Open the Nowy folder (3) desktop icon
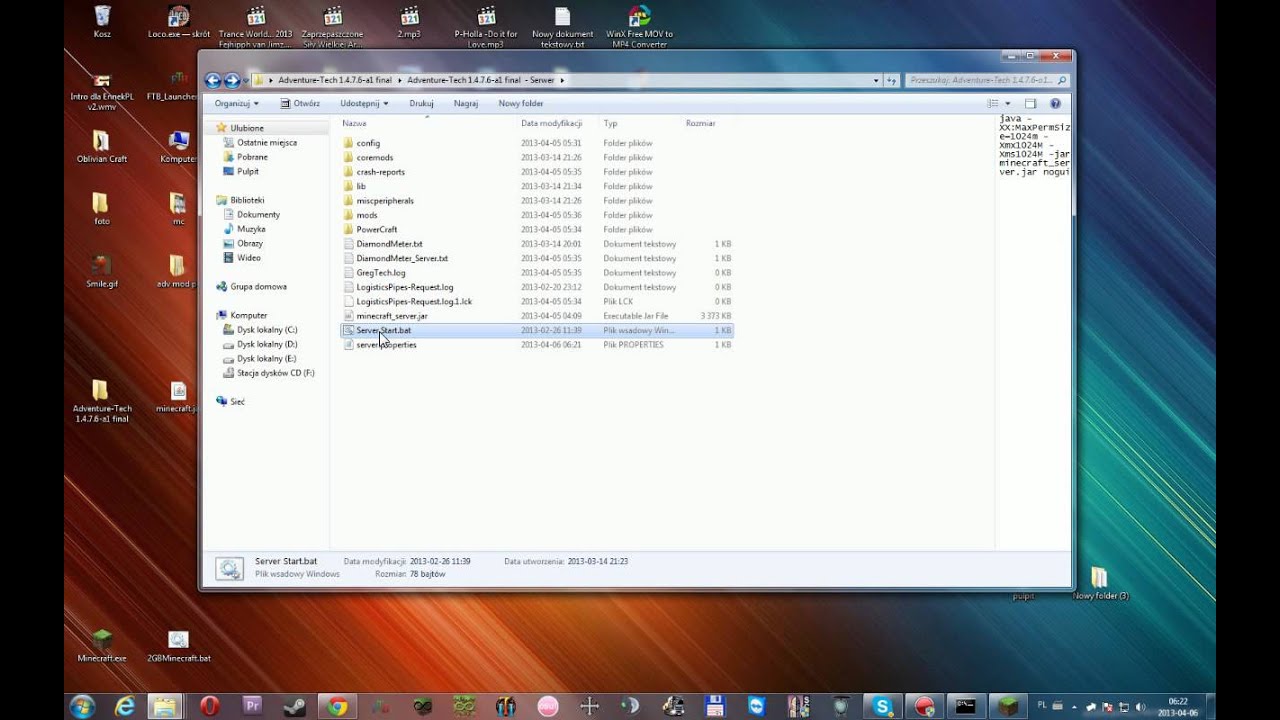This screenshot has height=720, width=1280. coord(1100,583)
